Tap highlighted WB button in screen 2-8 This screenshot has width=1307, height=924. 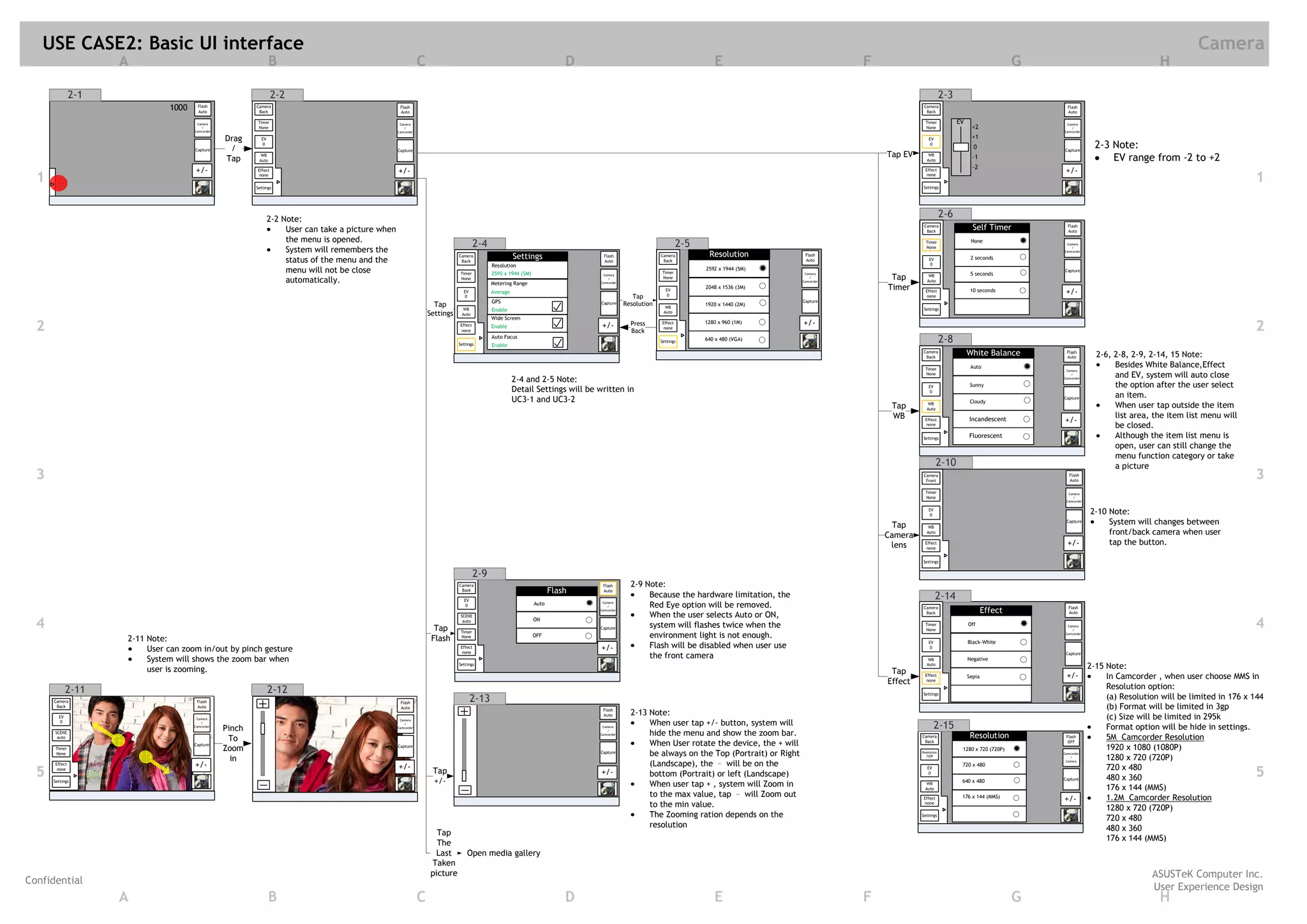click(930, 406)
